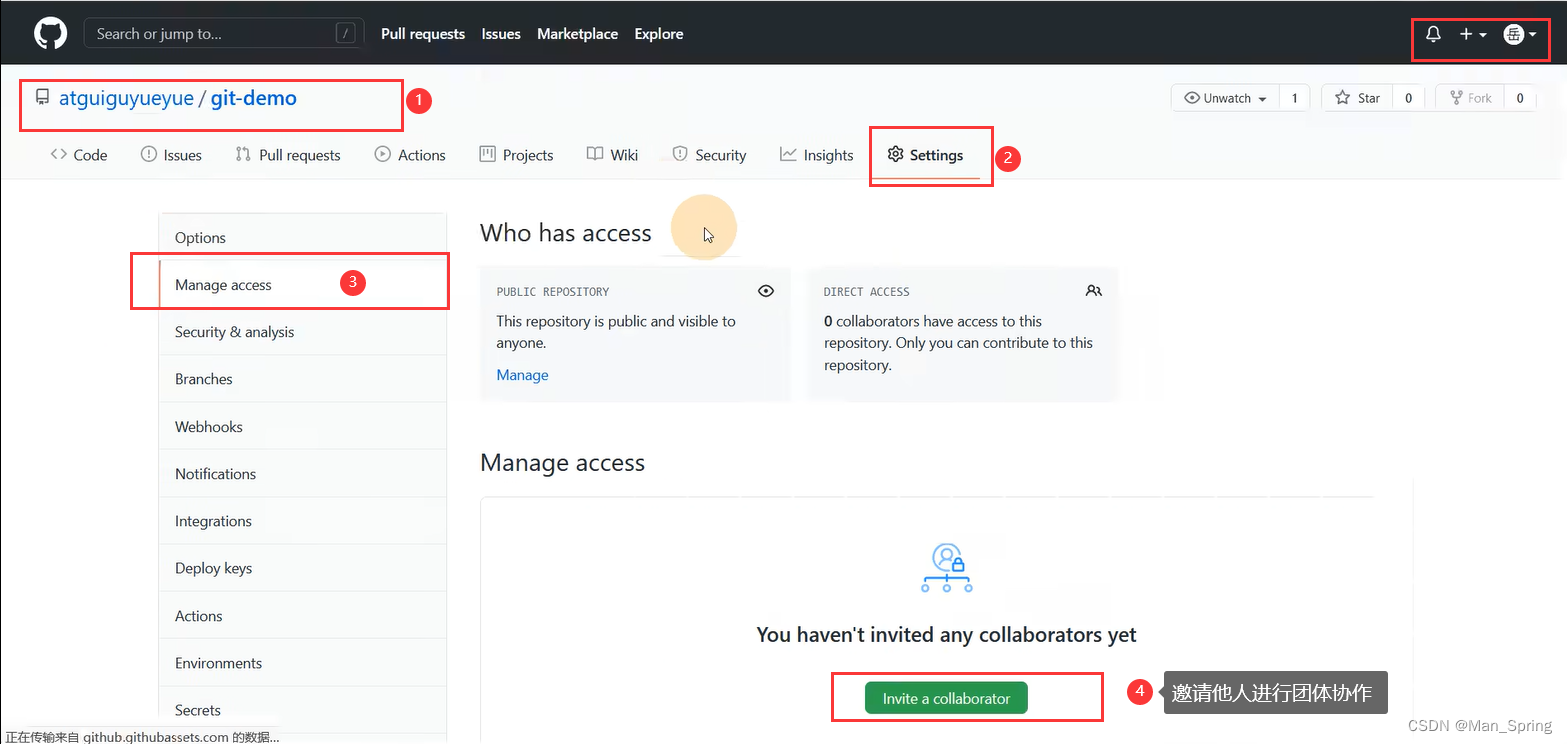This screenshot has height=744, width=1567.
Task: Click the Security shield icon
Action: [680, 154]
